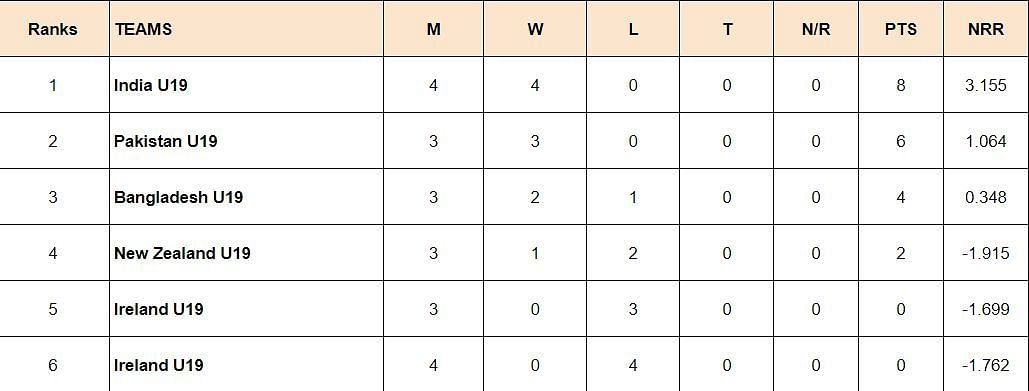This screenshot has width=1029, height=391.
Task: Click the NRR column header
Action: 986,30
